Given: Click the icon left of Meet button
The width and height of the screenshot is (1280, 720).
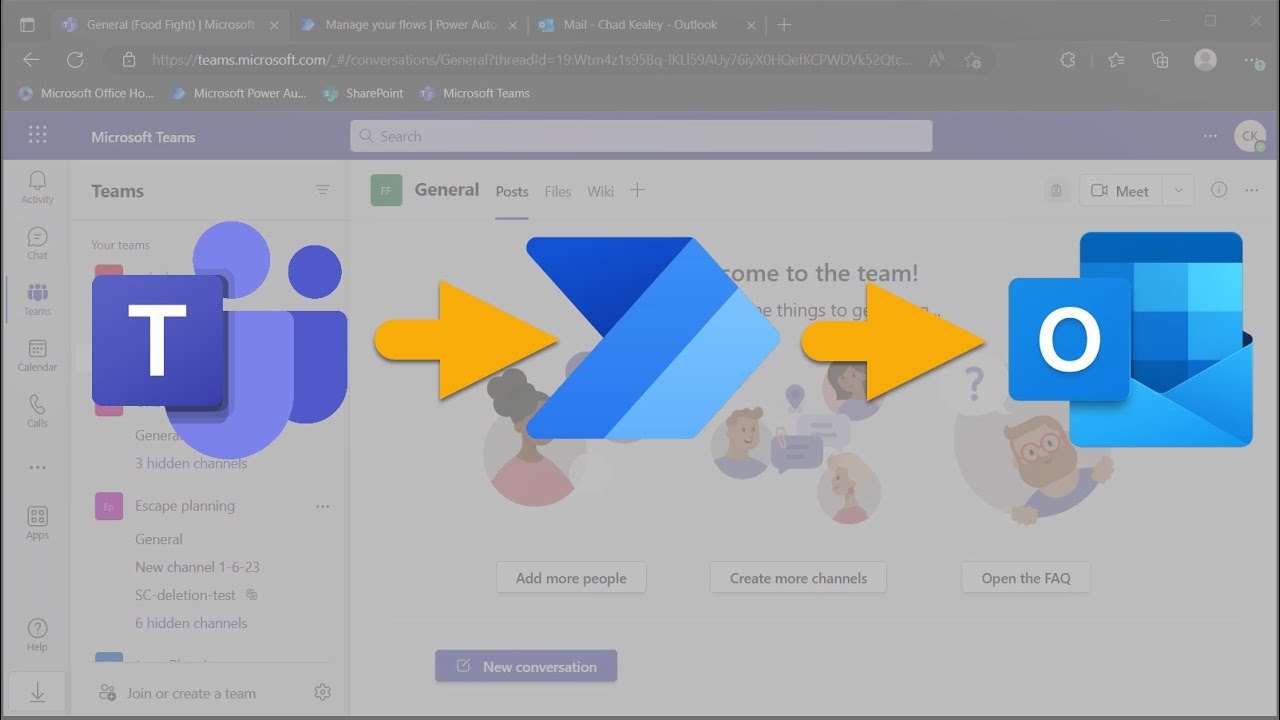Looking at the screenshot, I should click(1056, 190).
